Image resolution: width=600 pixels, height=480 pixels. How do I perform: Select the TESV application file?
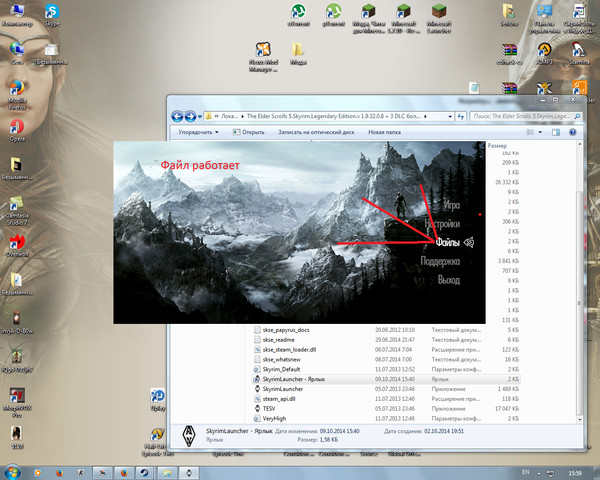(x=269, y=409)
